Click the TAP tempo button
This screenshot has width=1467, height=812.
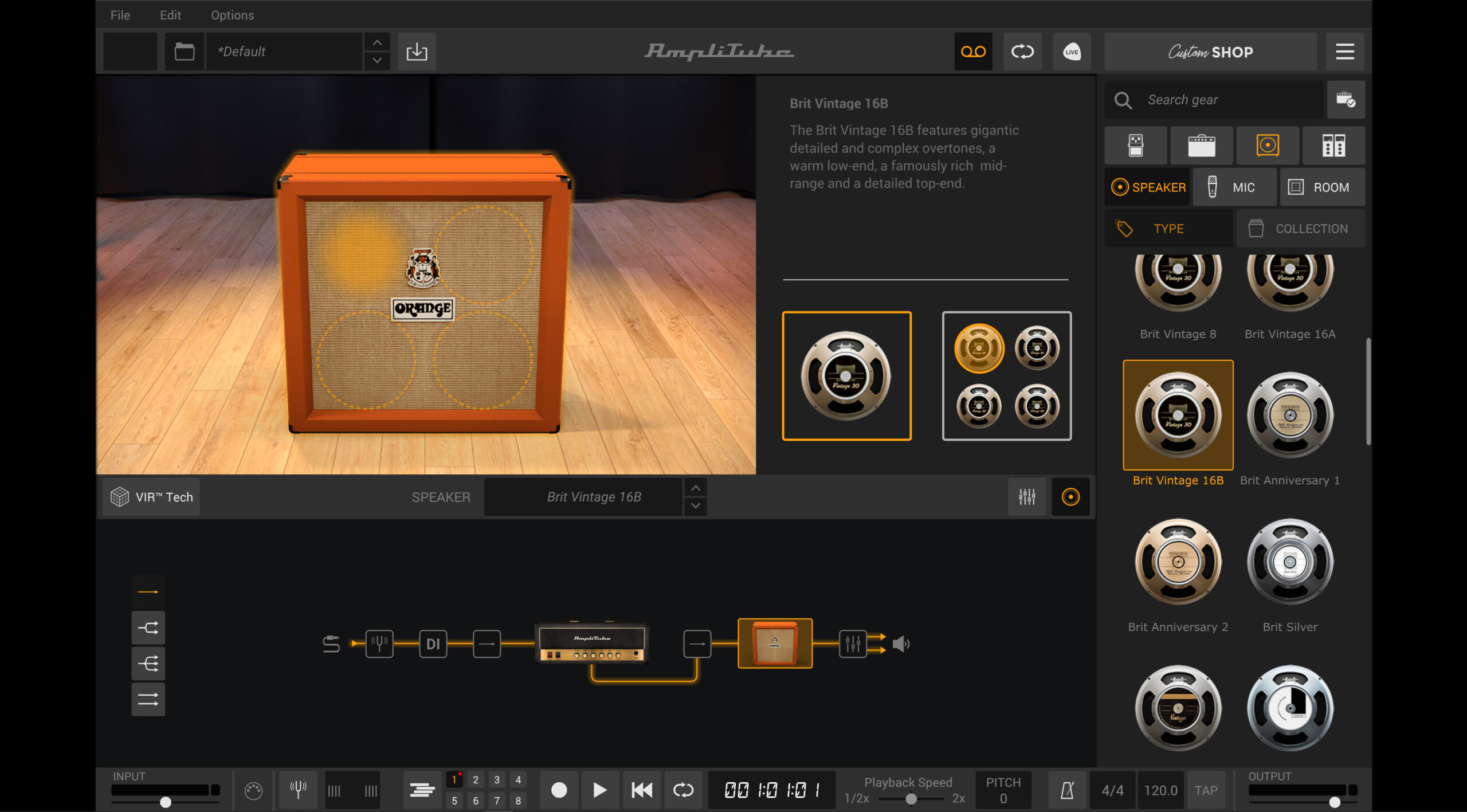point(1206,790)
